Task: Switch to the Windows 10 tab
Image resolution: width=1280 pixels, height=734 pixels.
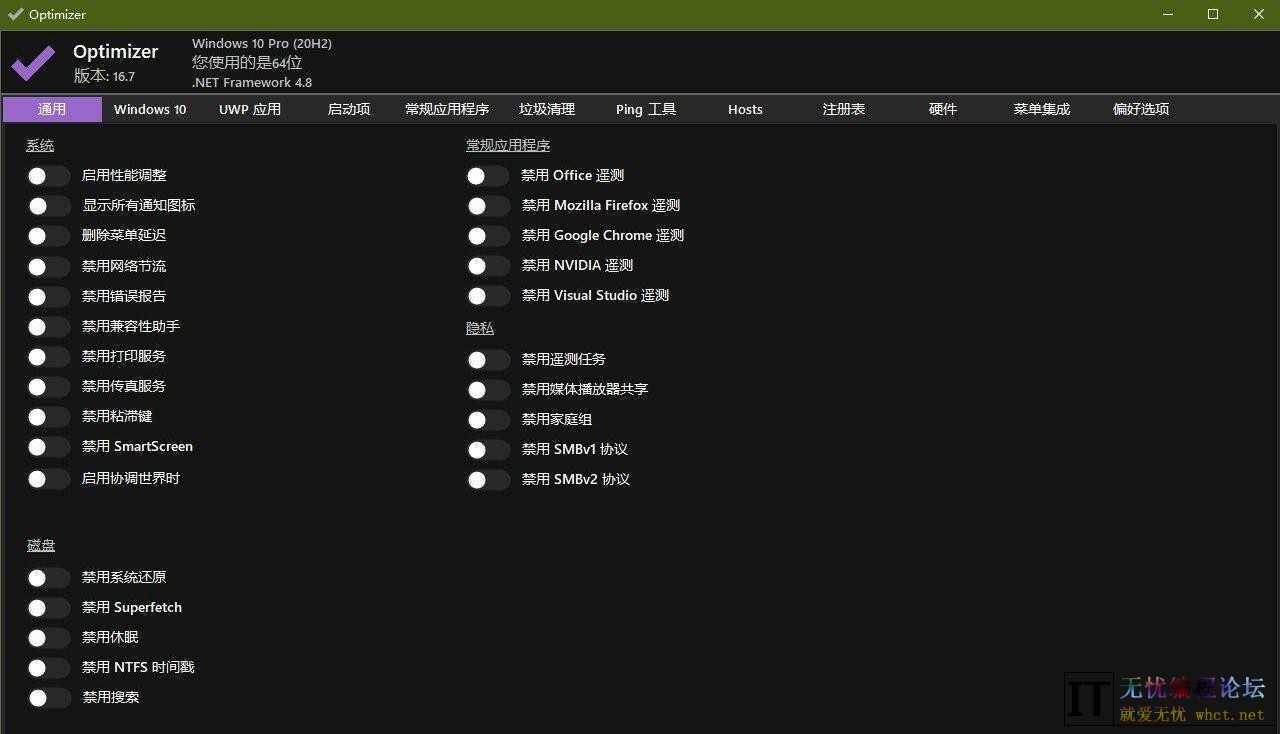Action: pos(149,109)
